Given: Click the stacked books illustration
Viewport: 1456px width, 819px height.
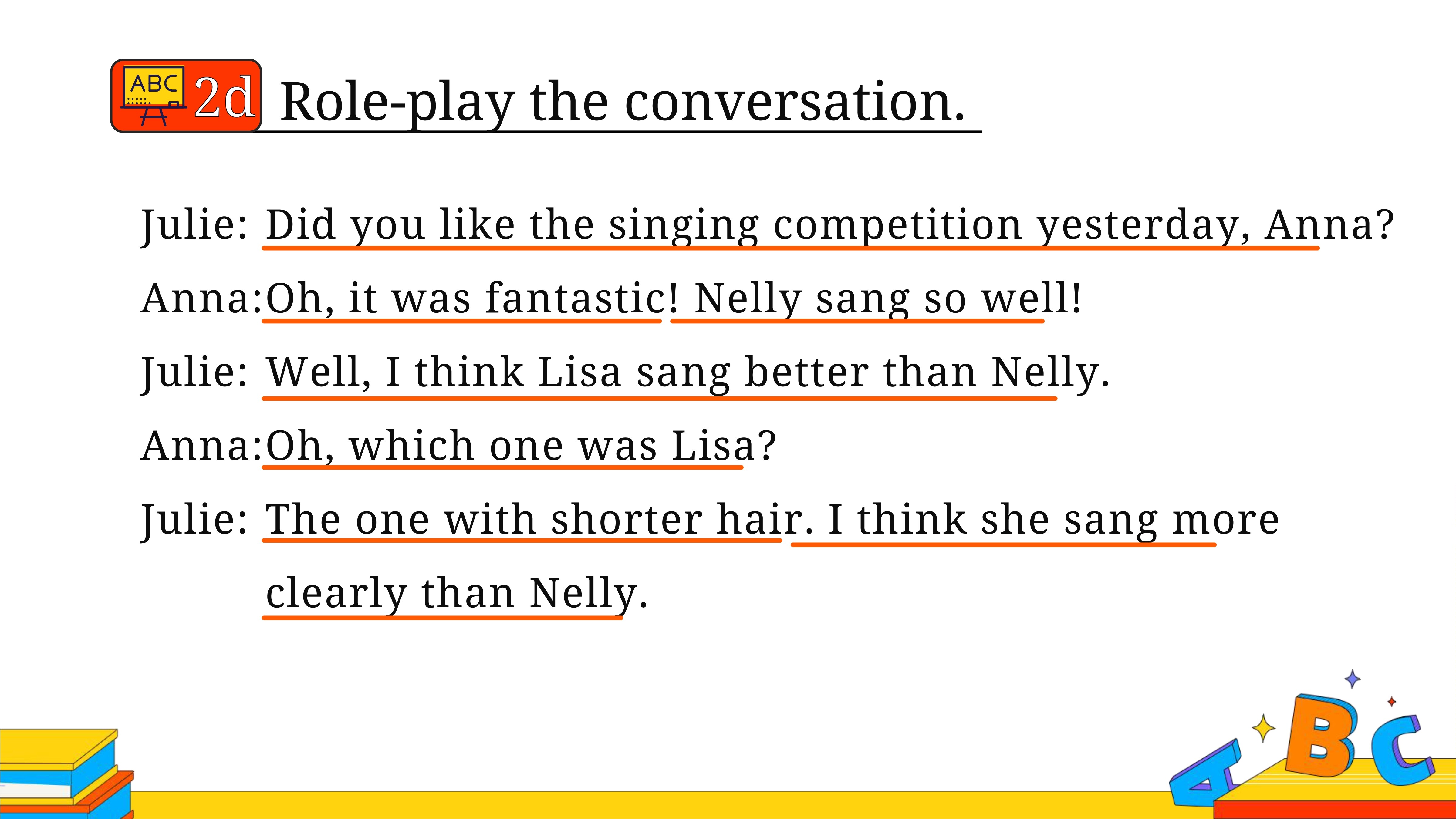Looking at the screenshot, I should click(67, 774).
